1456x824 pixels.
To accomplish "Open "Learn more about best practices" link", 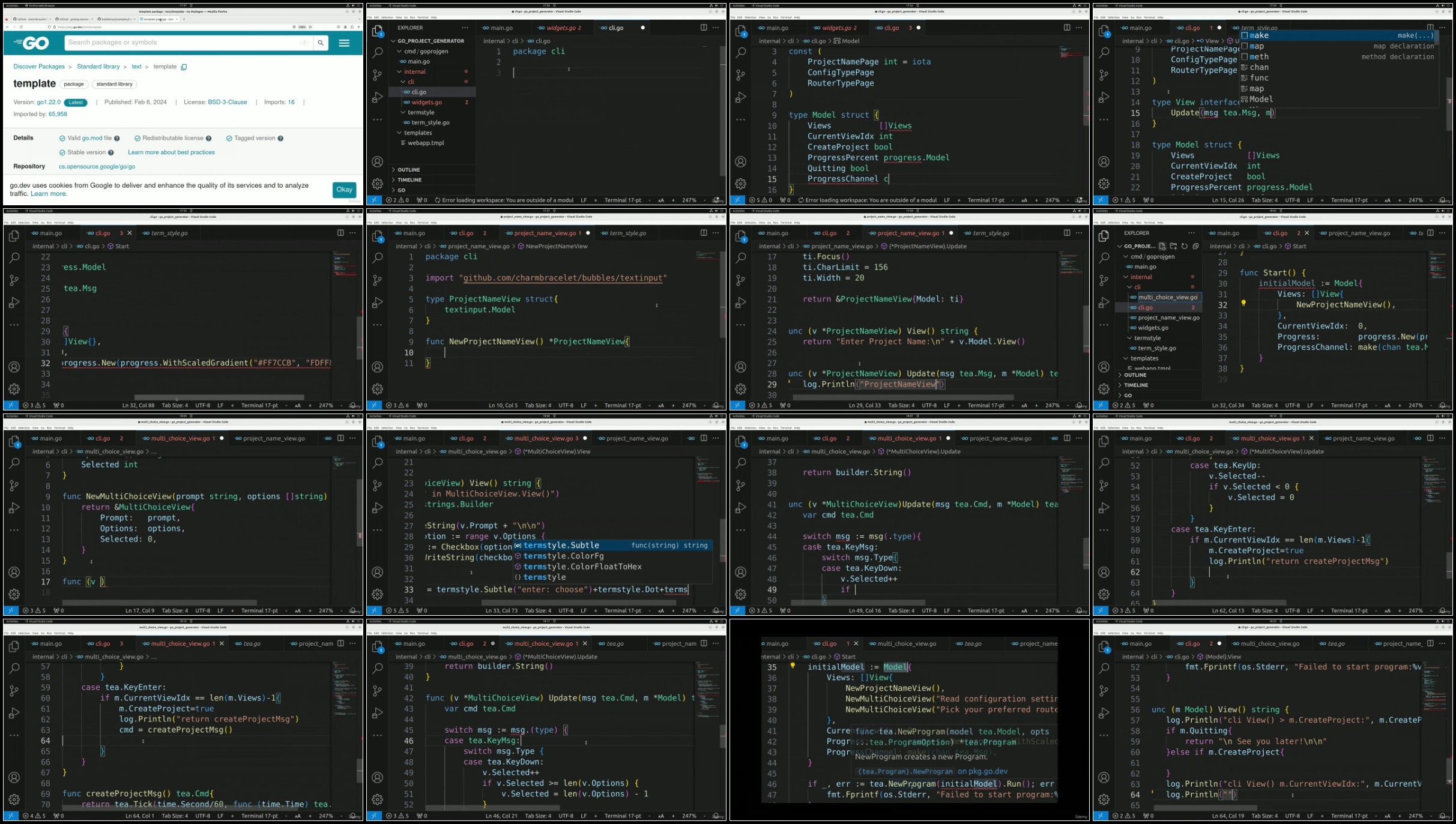I will (x=171, y=152).
